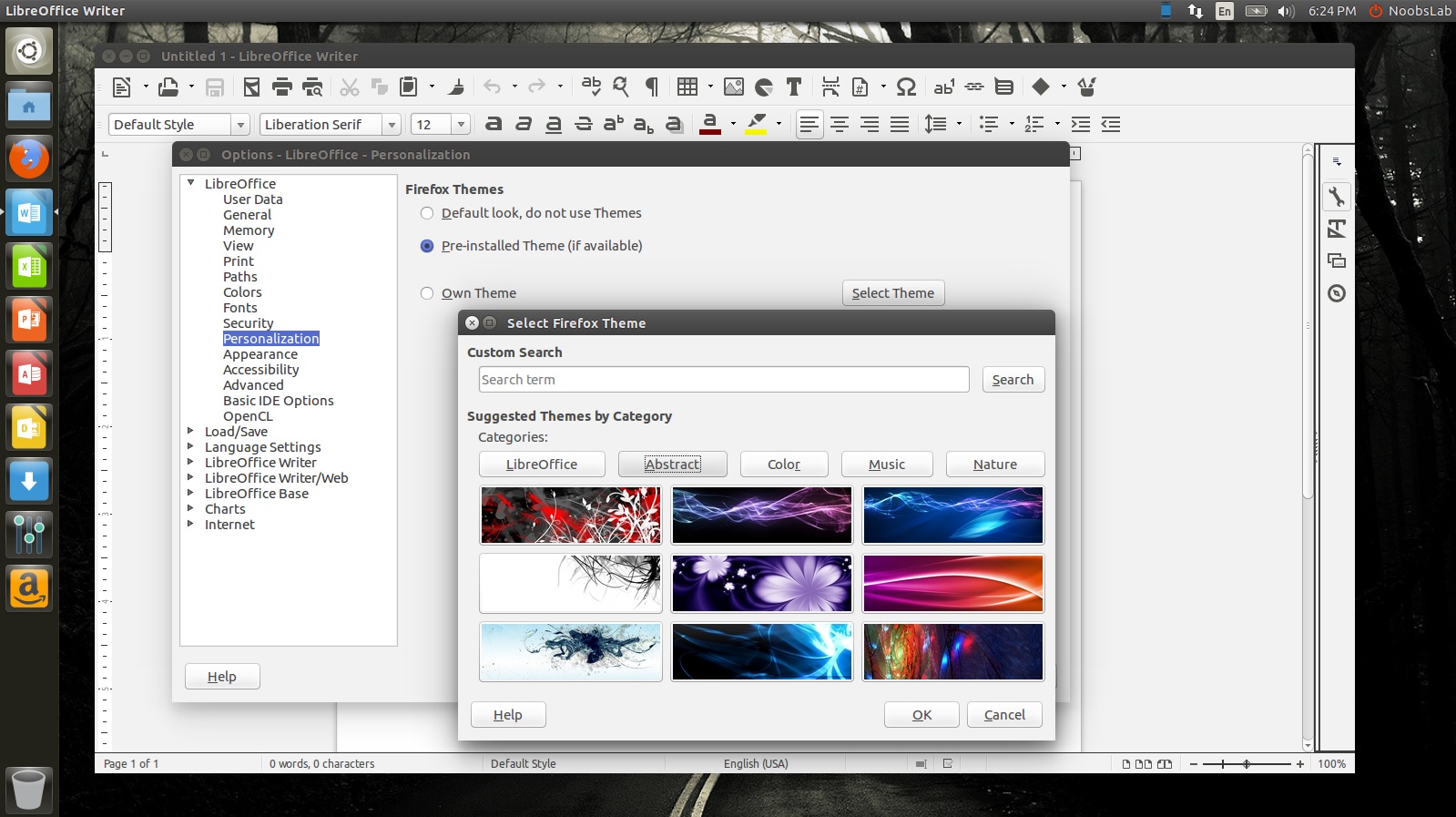
Task: Open the Paragraph Style dropdown
Action: click(241, 125)
